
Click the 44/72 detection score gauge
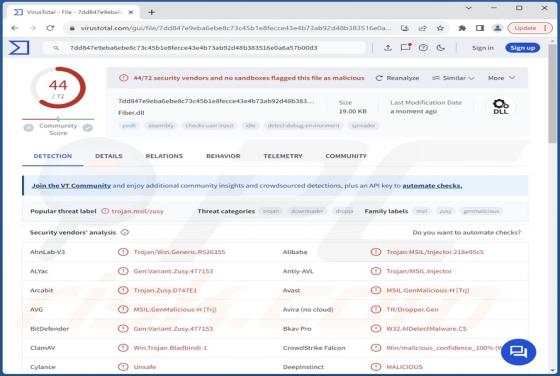point(58,87)
